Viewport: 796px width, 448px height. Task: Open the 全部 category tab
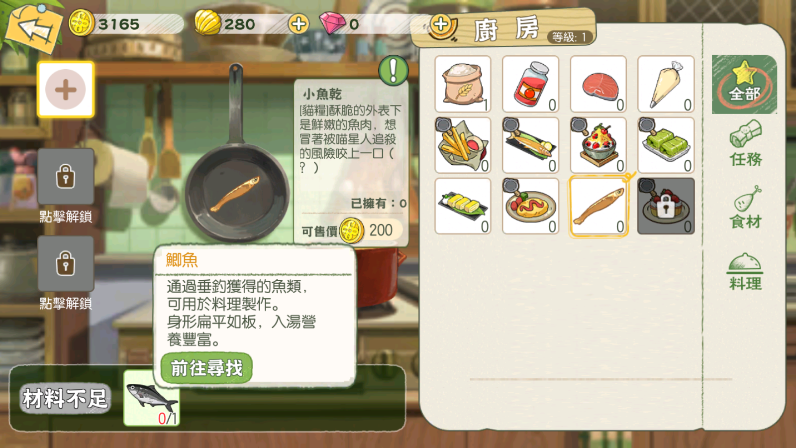click(x=744, y=84)
